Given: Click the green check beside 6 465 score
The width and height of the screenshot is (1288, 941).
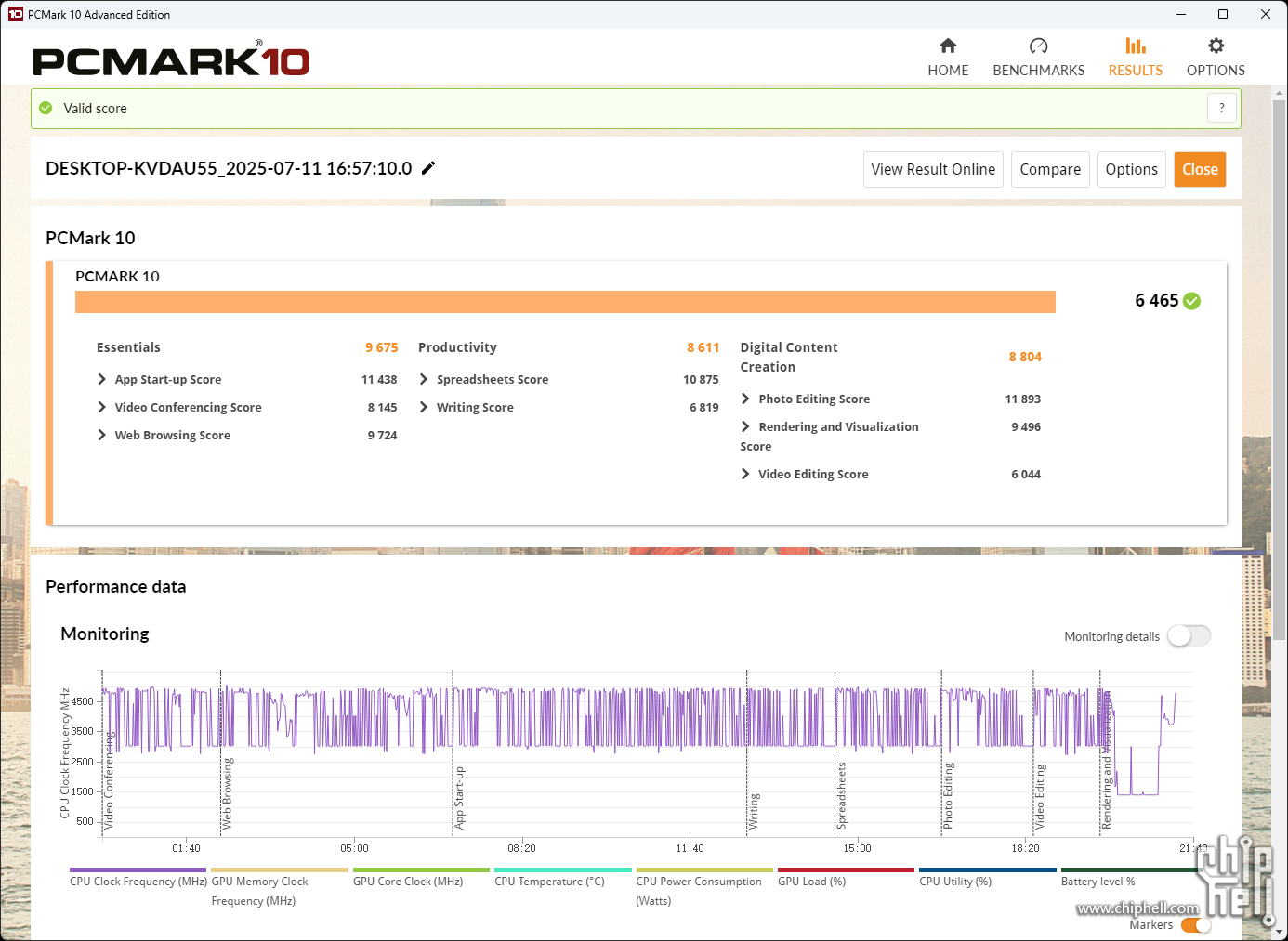Looking at the screenshot, I should (x=1192, y=301).
